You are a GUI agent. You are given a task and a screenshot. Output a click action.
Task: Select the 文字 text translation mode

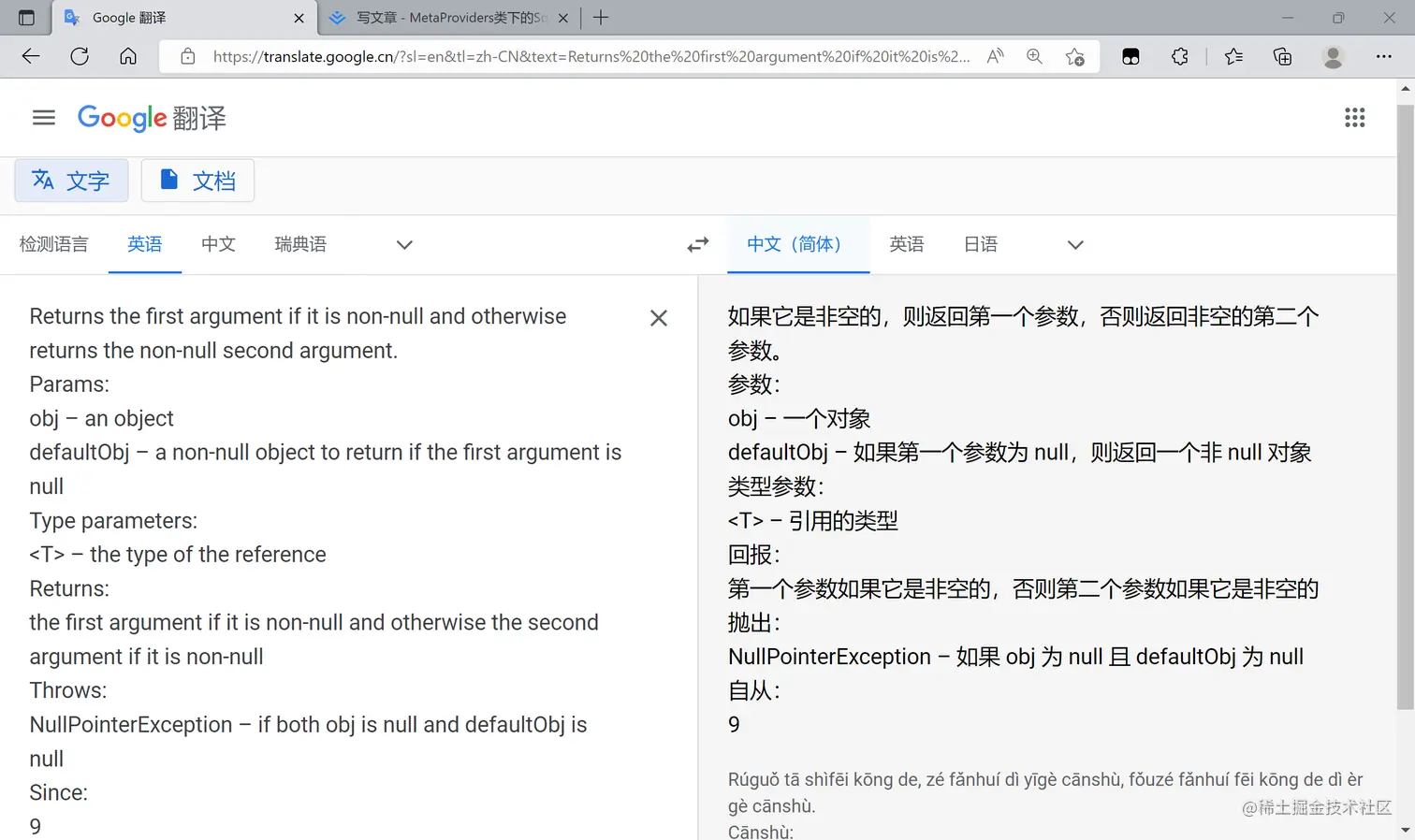pyautogui.click(x=71, y=181)
